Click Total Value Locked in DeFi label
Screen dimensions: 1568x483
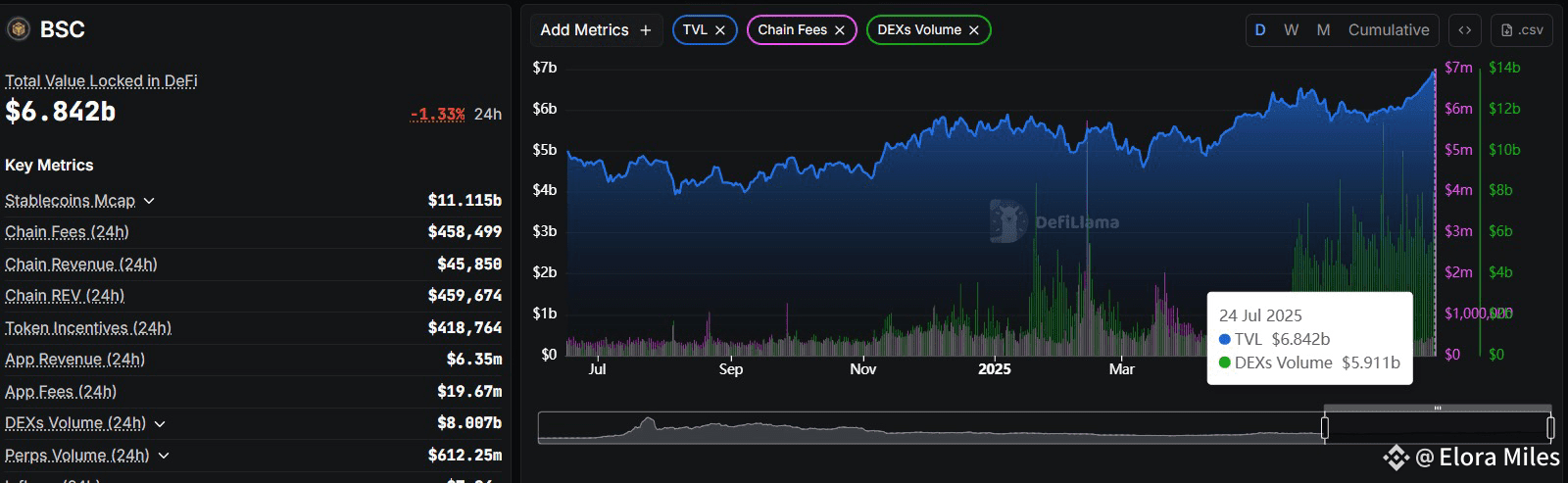(101, 80)
